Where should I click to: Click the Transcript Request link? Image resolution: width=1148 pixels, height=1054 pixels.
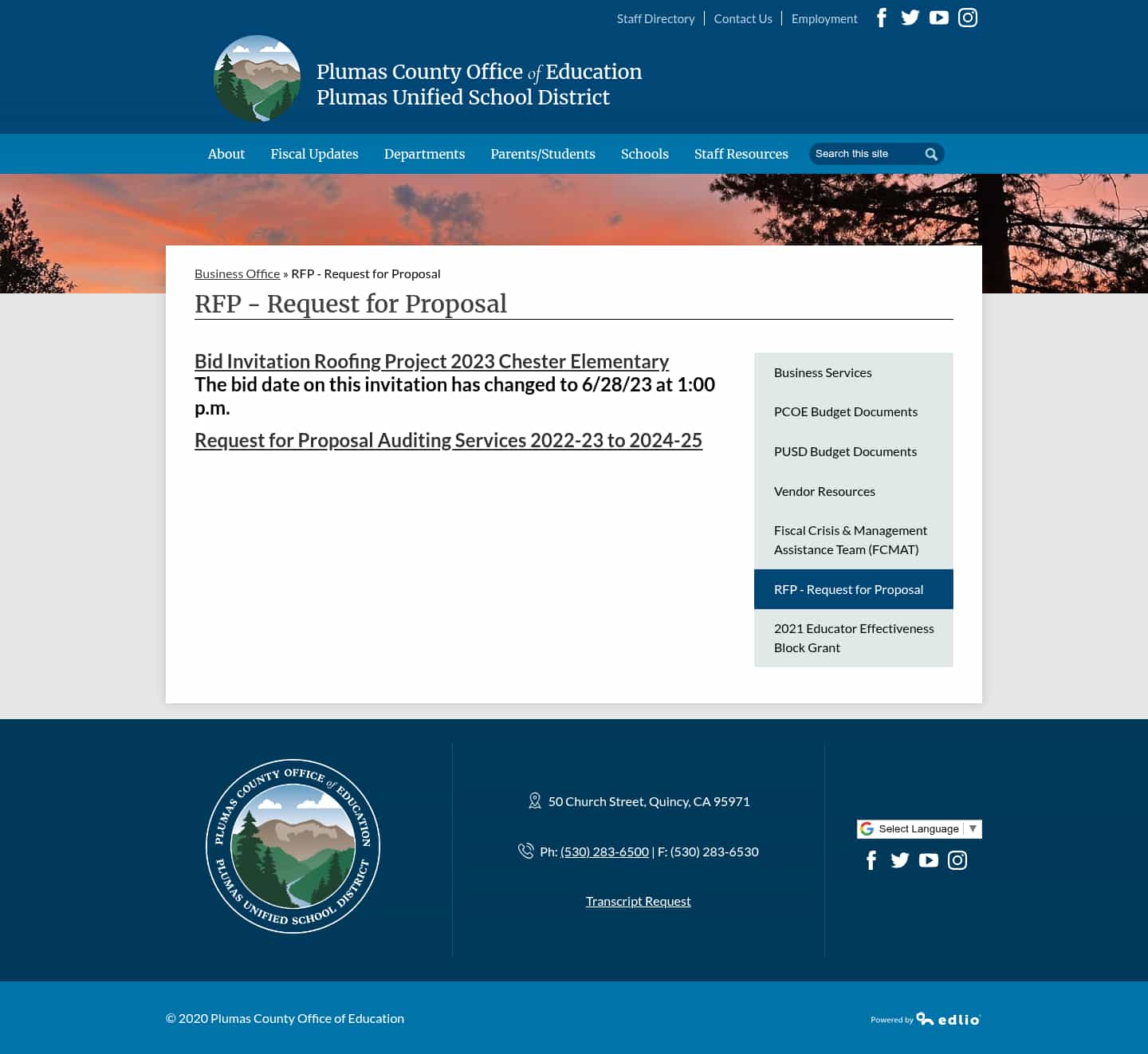pos(638,900)
